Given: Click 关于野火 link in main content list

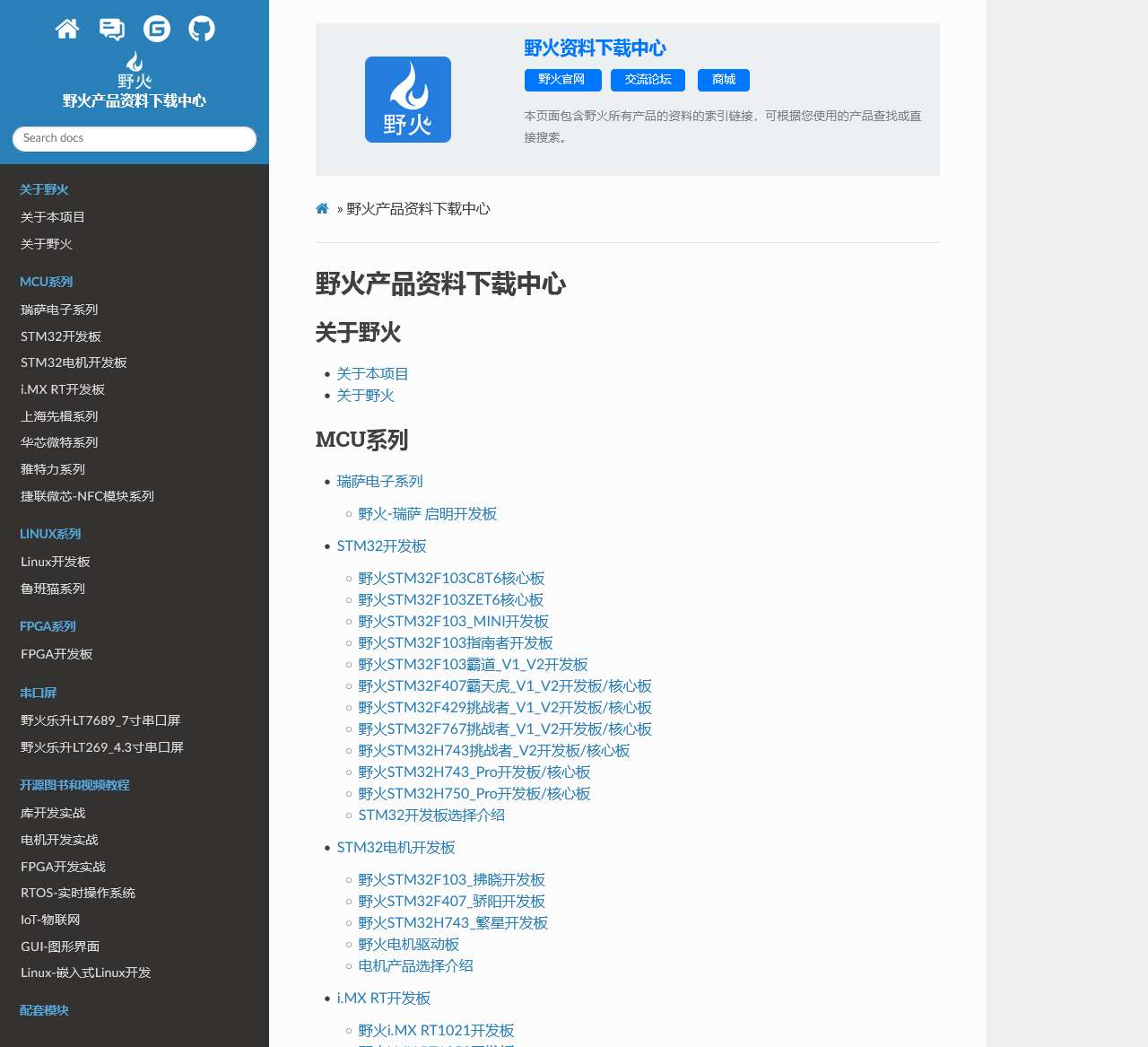Looking at the screenshot, I should [x=365, y=396].
